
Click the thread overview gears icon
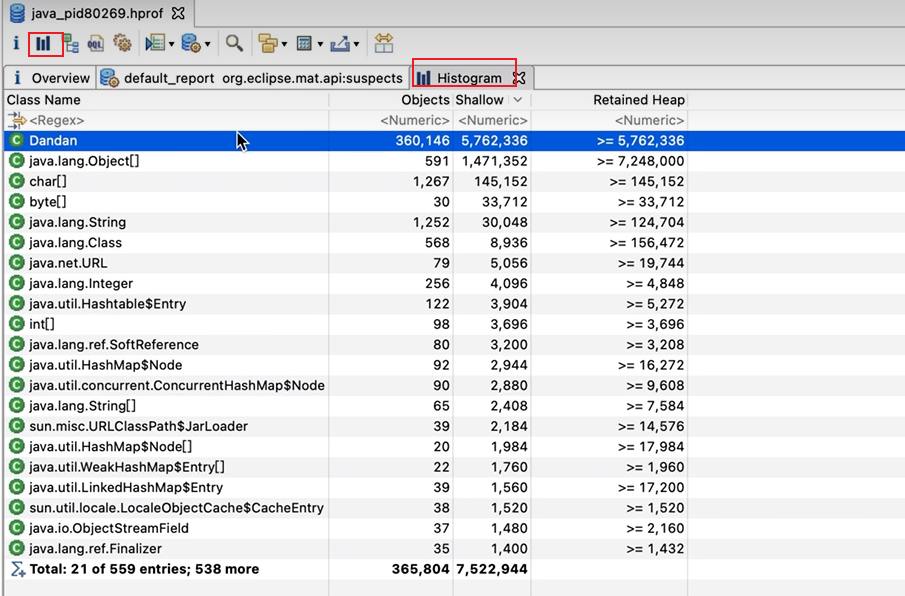coord(122,43)
